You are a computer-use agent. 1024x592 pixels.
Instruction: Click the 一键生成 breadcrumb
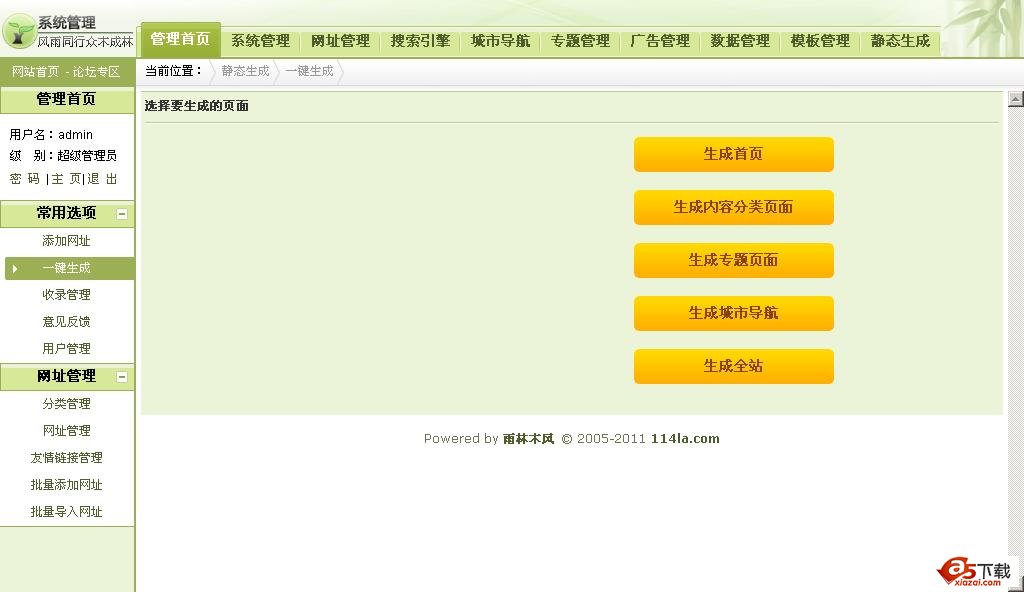[x=309, y=71]
